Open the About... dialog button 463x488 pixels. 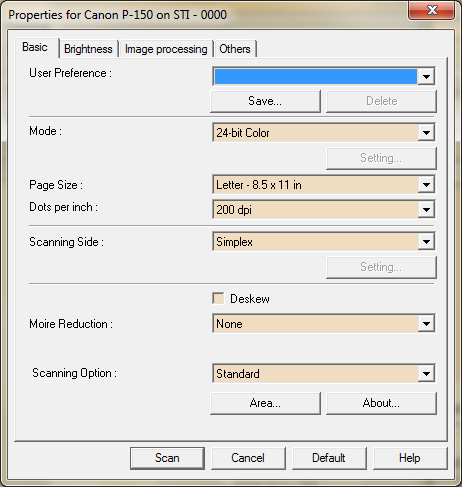(x=381, y=403)
